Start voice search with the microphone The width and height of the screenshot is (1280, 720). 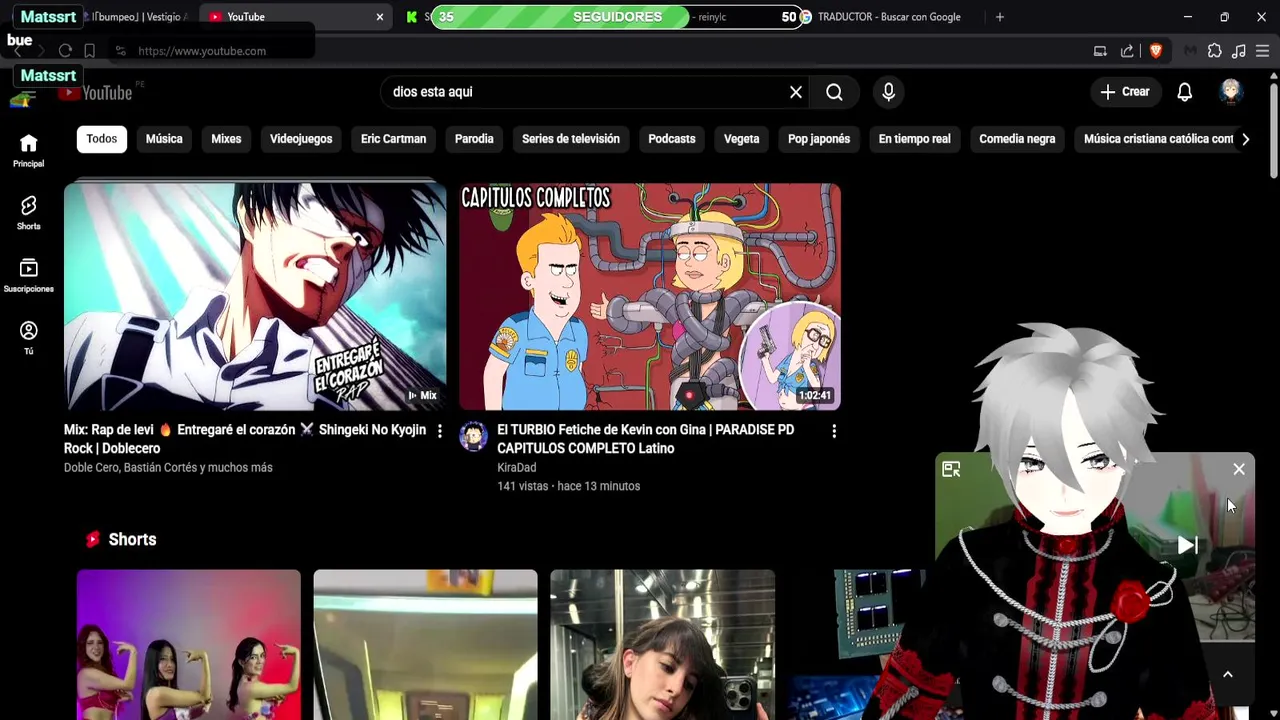coord(888,92)
